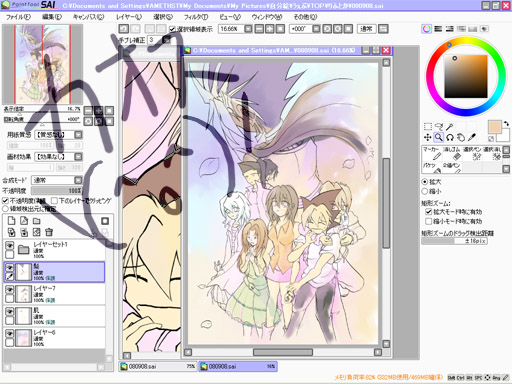Create a new normal layer
Viewport: 512px width, 384px height.
click(12, 221)
